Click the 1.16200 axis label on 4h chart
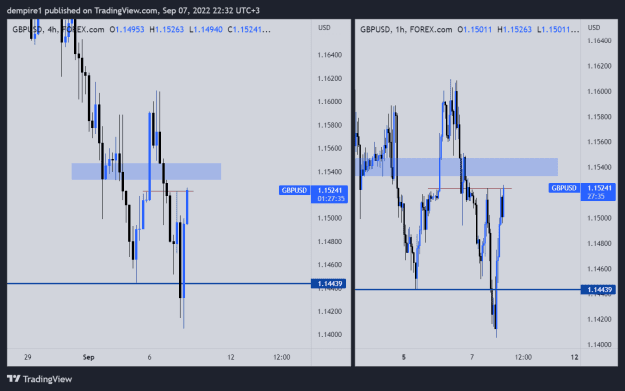The height and width of the screenshot is (391, 625). (x=330, y=79)
